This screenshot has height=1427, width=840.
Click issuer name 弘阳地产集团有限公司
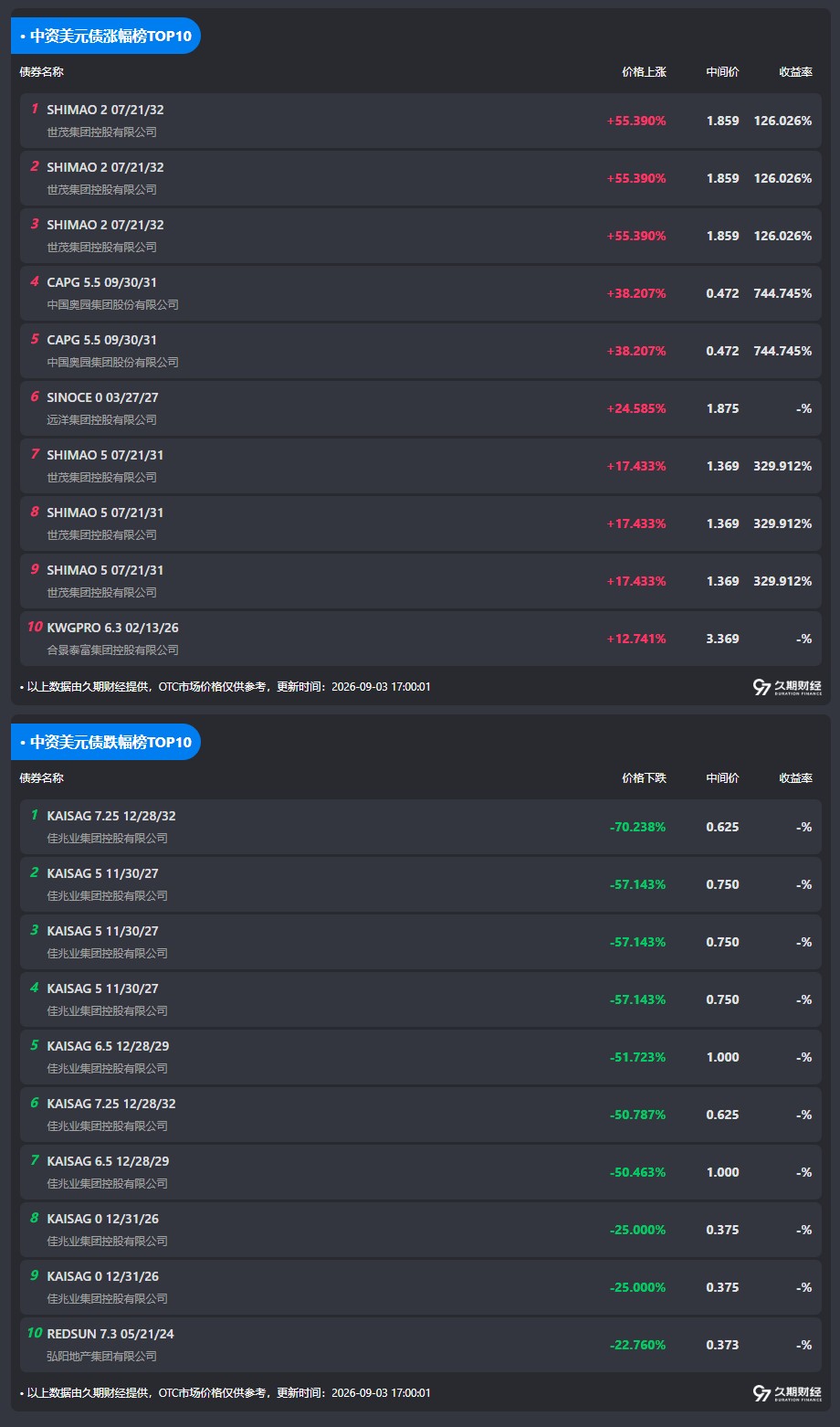tap(101, 1357)
